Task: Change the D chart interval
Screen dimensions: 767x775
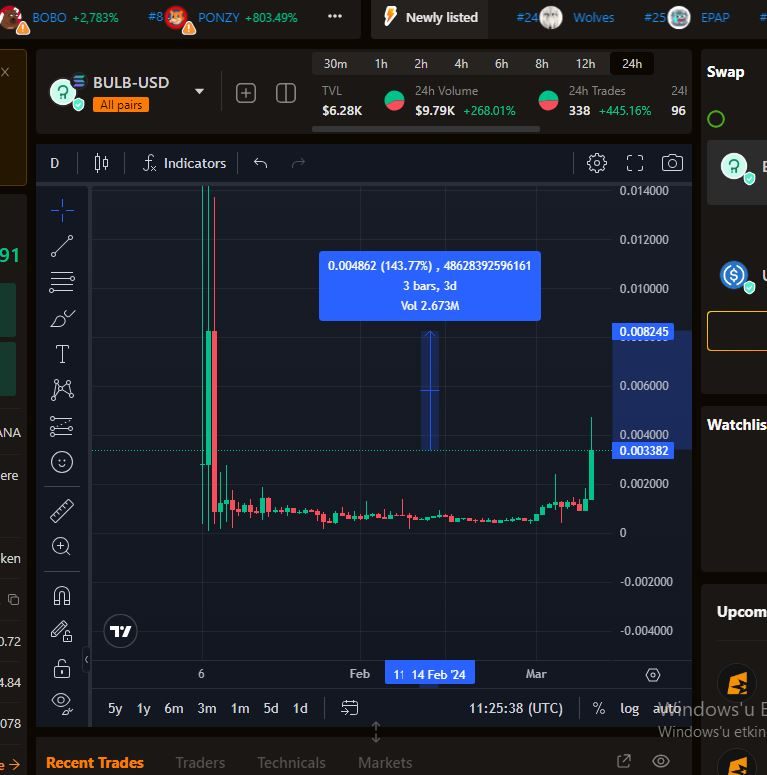Action: click(x=55, y=163)
